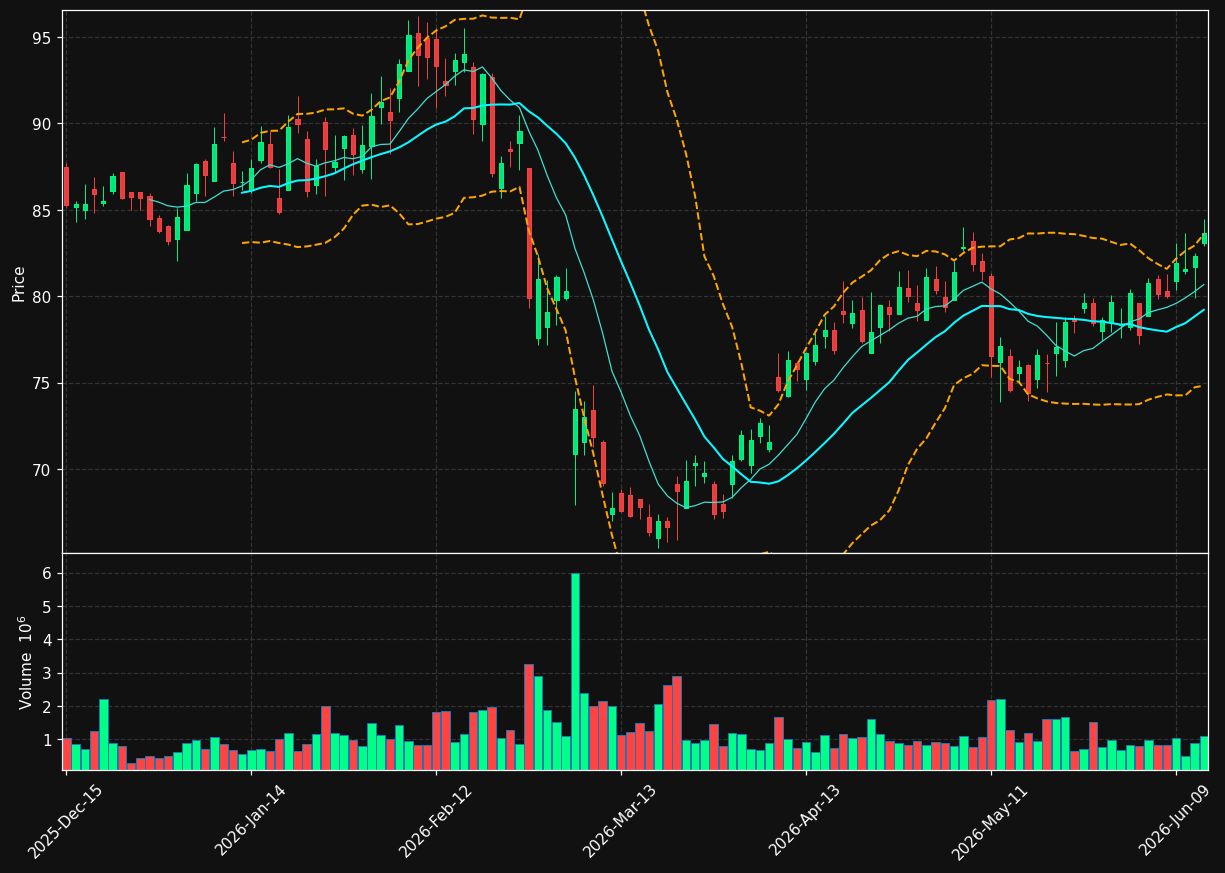Click the Volume 10^6 axis title
The width and height of the screenshot is (1225, 873).
26,663
